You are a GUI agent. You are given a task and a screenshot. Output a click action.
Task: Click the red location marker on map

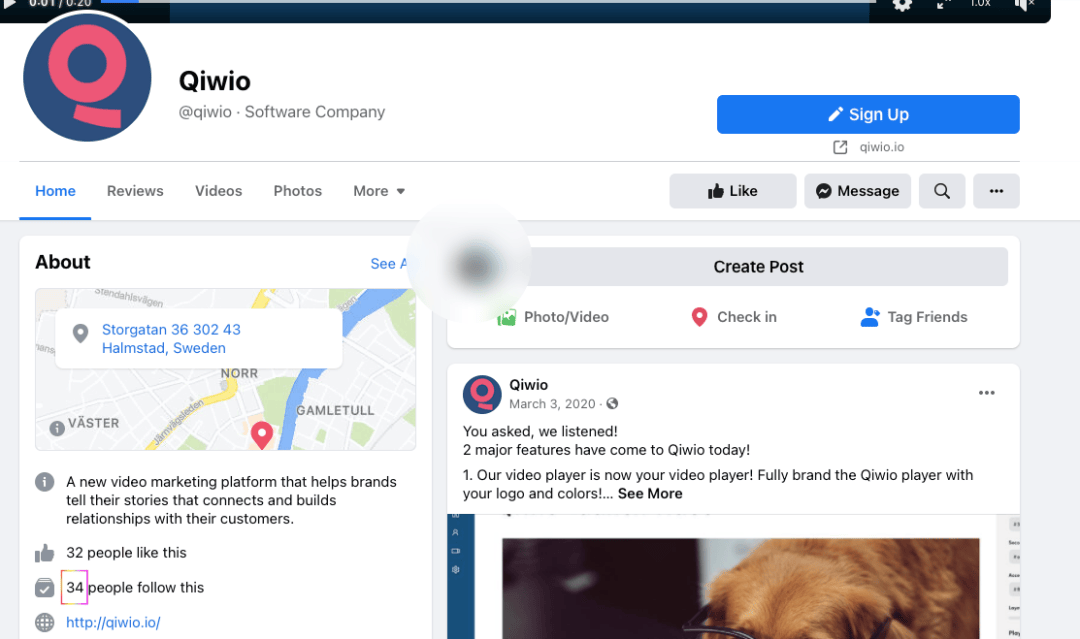coord(262,436)
